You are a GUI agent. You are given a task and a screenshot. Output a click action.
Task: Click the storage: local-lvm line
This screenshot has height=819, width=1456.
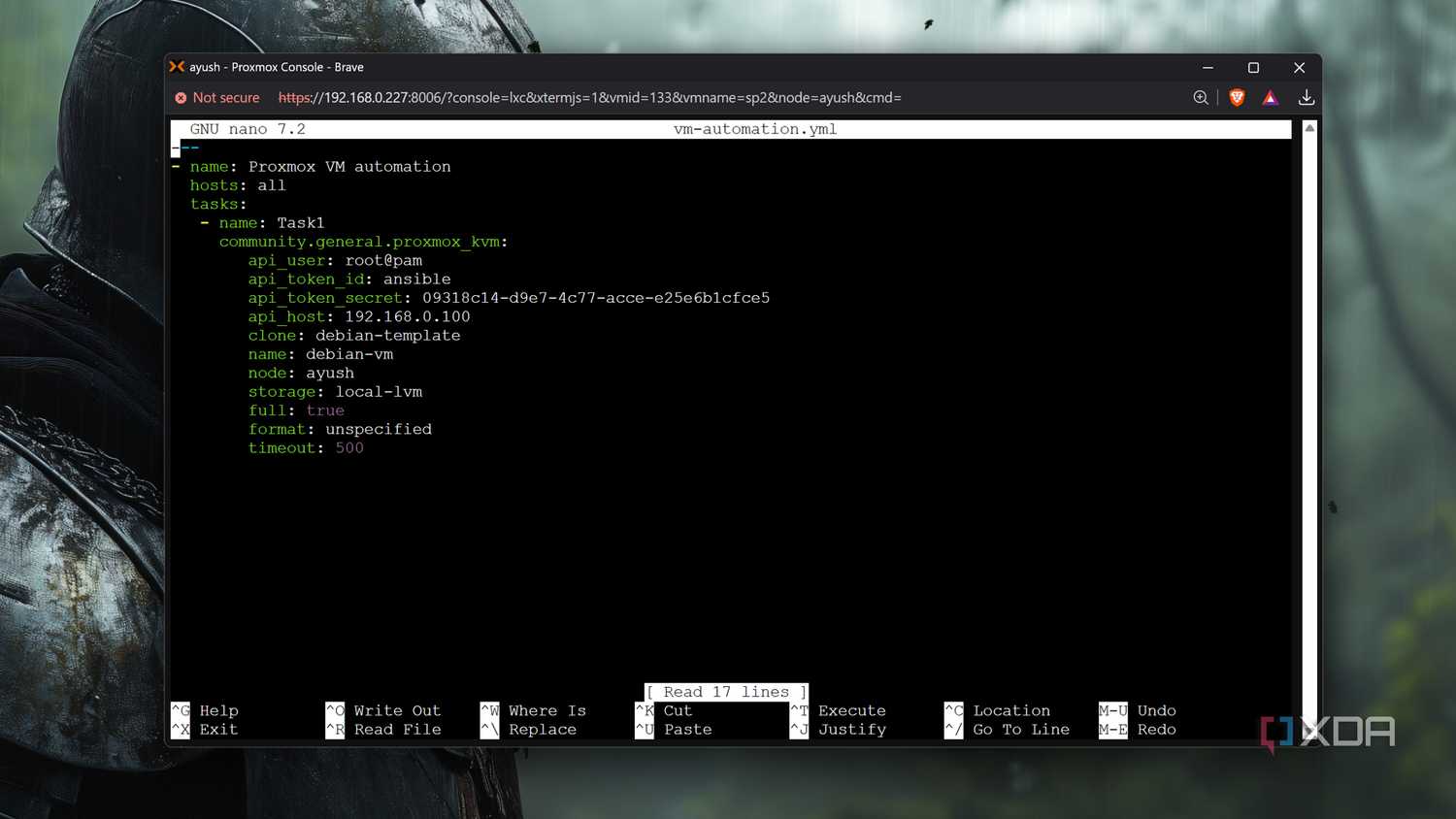(335, 392)
